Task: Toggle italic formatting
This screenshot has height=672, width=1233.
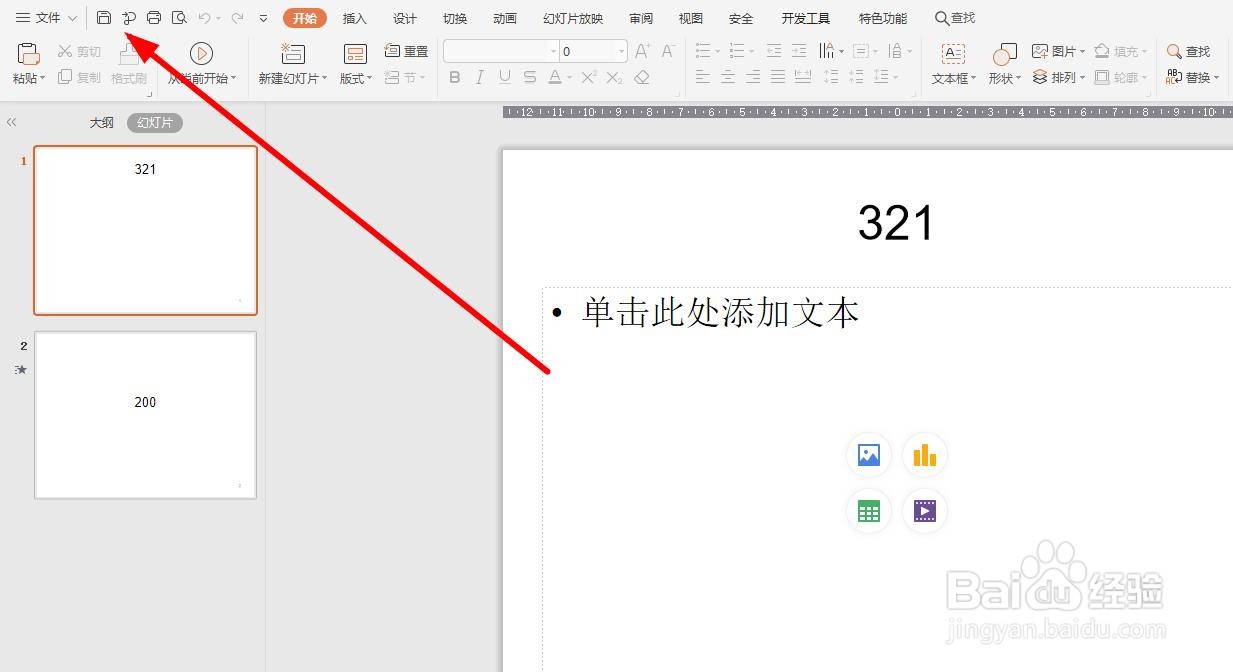Action: coord(479,77)
